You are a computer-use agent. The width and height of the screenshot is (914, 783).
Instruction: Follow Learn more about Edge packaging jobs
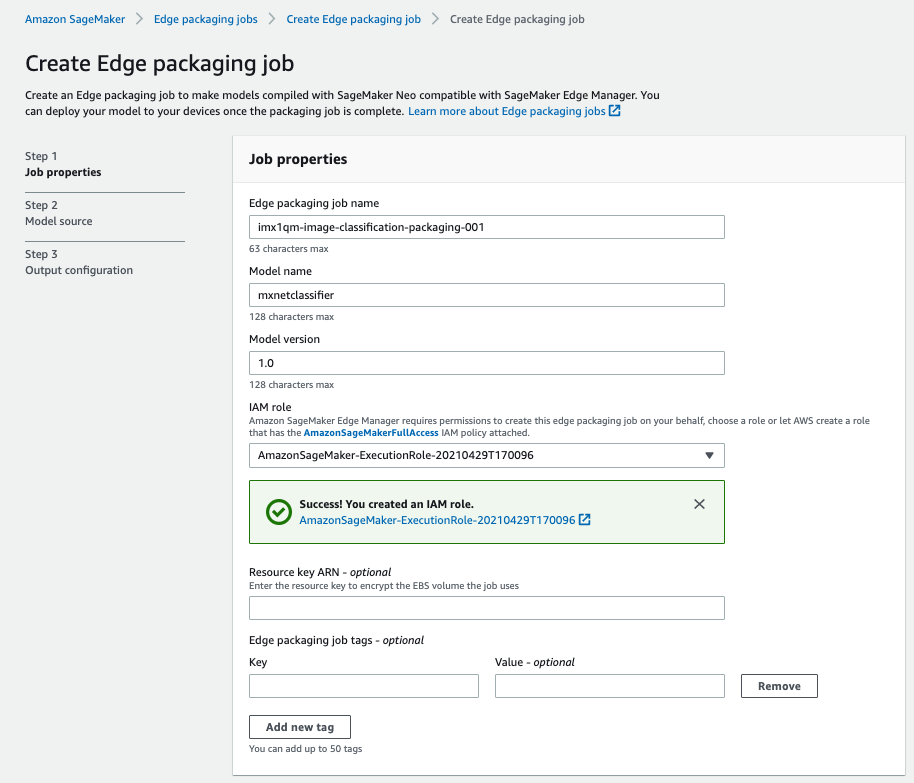(507, 111)
